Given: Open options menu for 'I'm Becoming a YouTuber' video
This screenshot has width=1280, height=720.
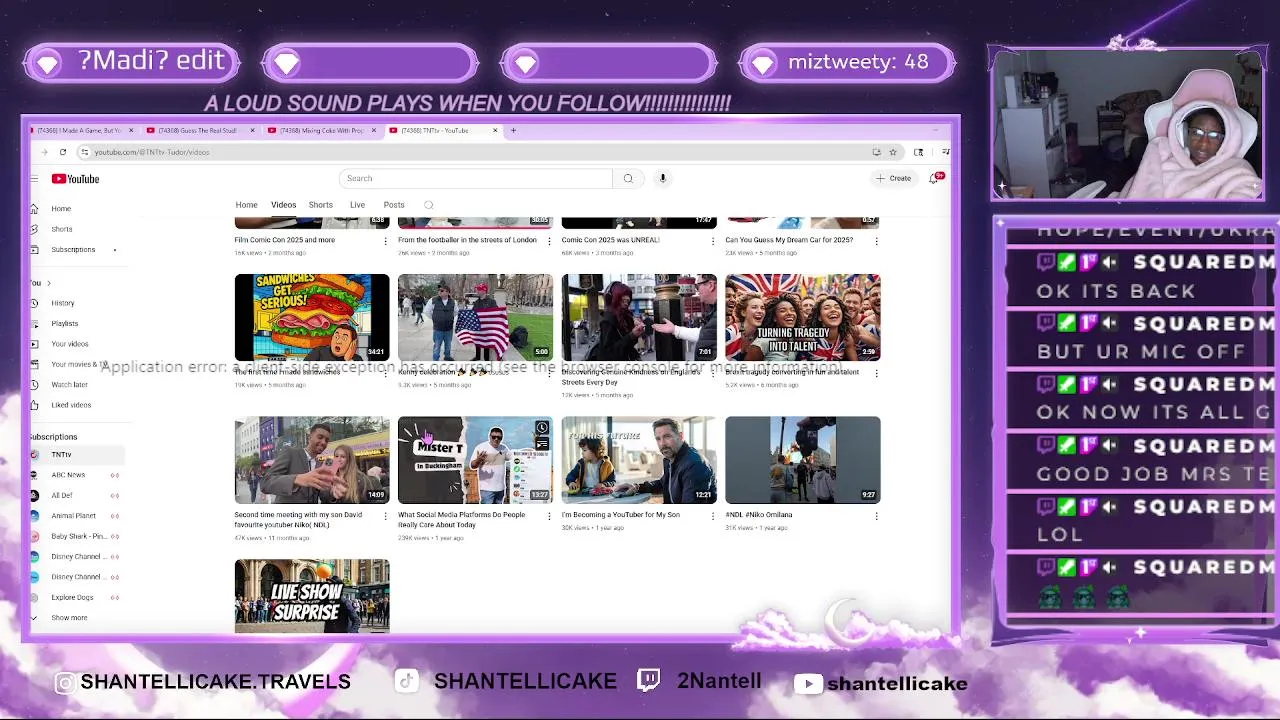Looking at the screenshot, I should click(x=713, y=516).
